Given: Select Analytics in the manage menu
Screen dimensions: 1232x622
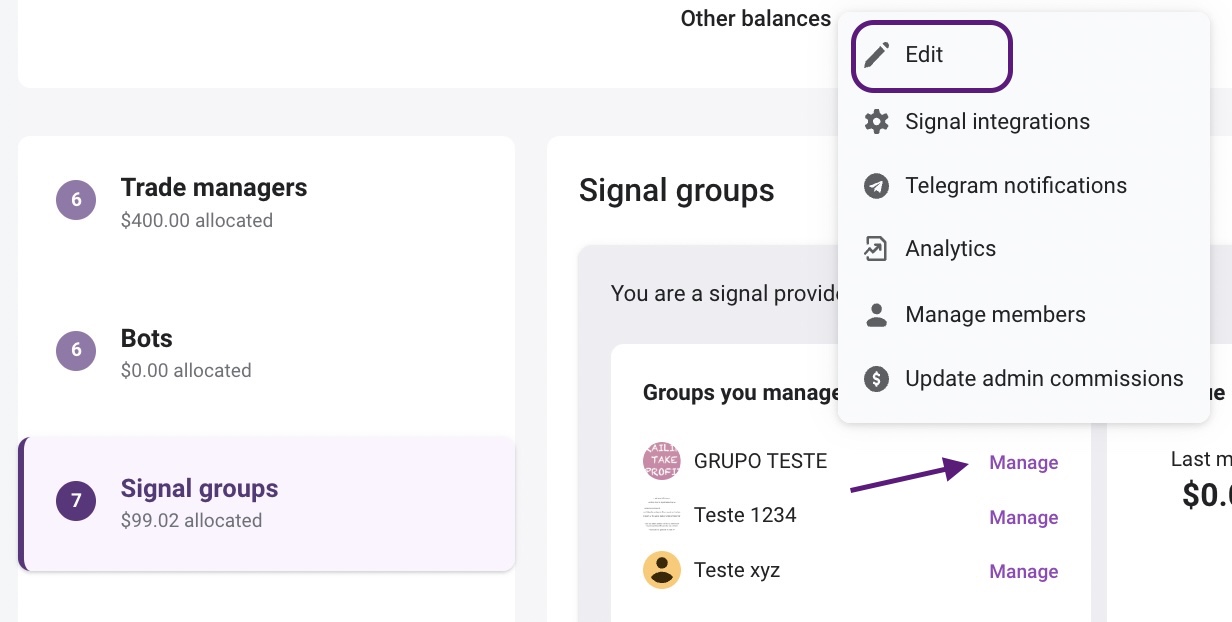Looking at the screenshot, I should coord(950,249).
